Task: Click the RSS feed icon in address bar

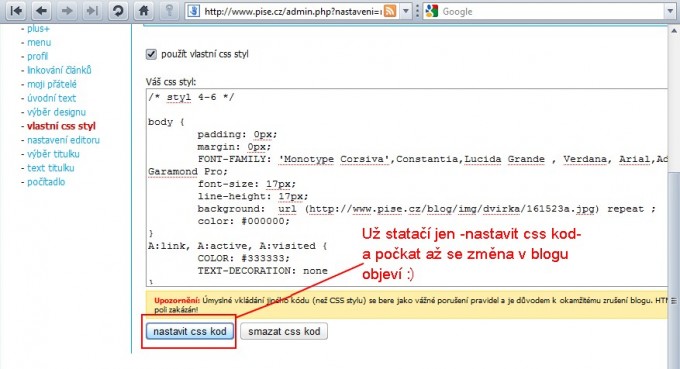Action: pos(390,11)
